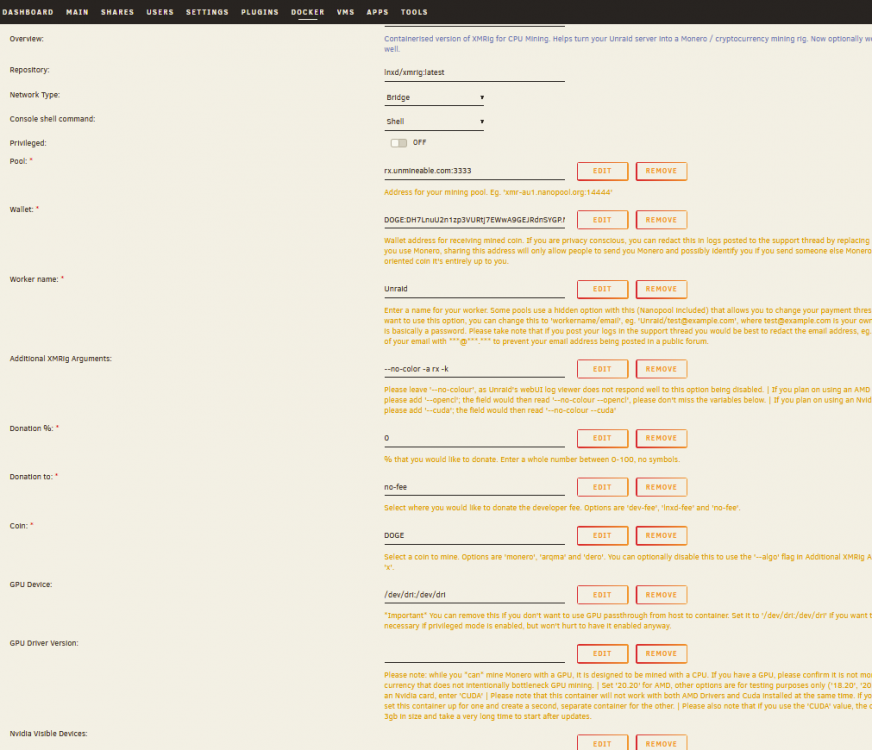The height and width of the screenshot is (750, 872).
Task: Go to the Users tab
Action: [160, 12]
